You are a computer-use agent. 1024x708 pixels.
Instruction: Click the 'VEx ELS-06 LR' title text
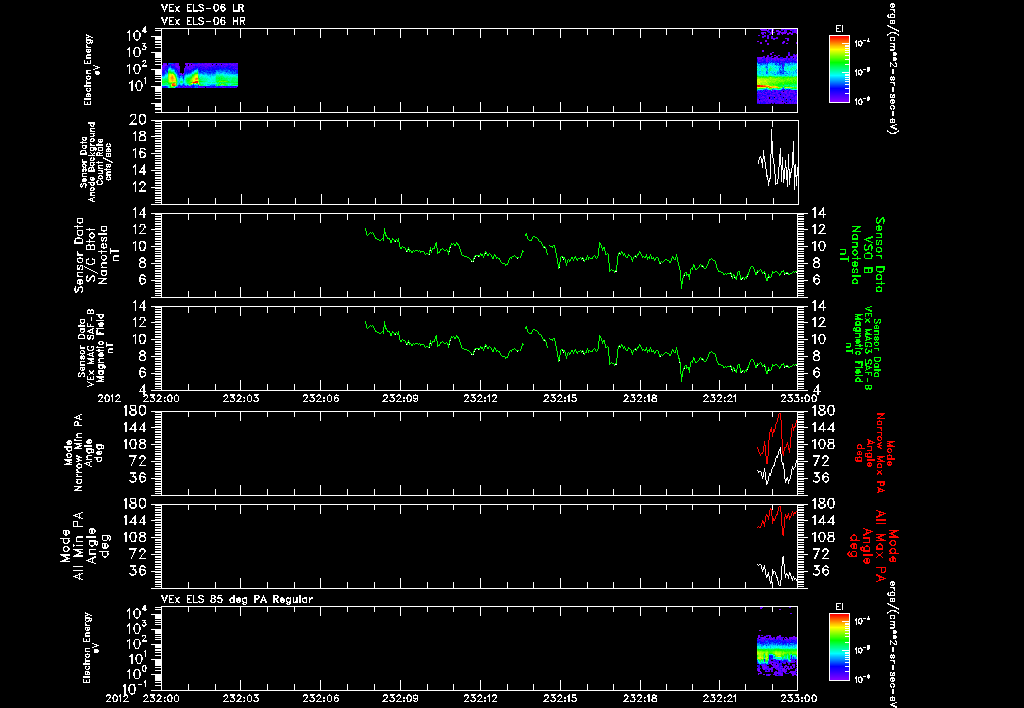click(x=203, y=8)
